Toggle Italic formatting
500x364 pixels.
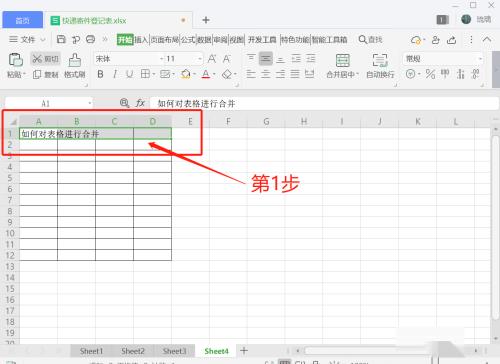click(115, 74)
